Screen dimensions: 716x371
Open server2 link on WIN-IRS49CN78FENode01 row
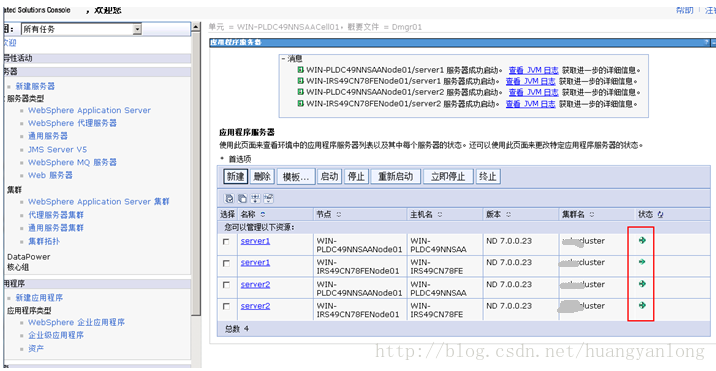255,306
